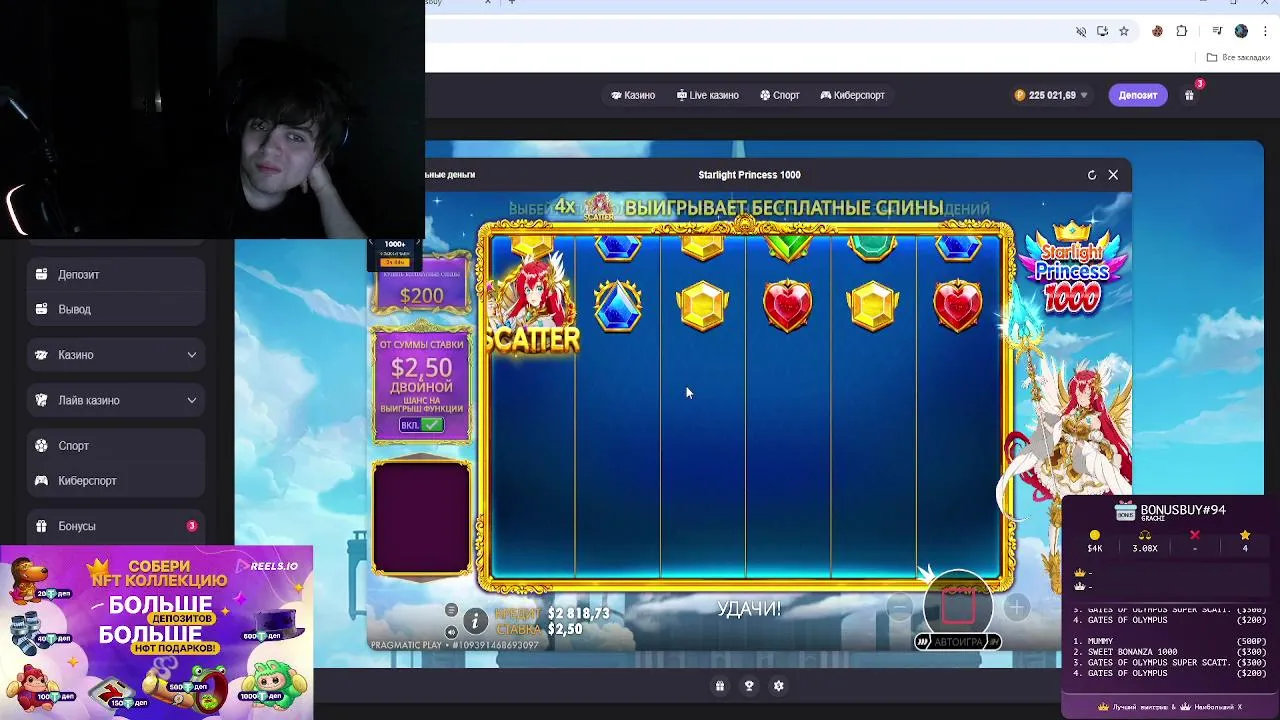Click the cookie extension icon
1280x720 pixels.
(x=1157, y=31)
